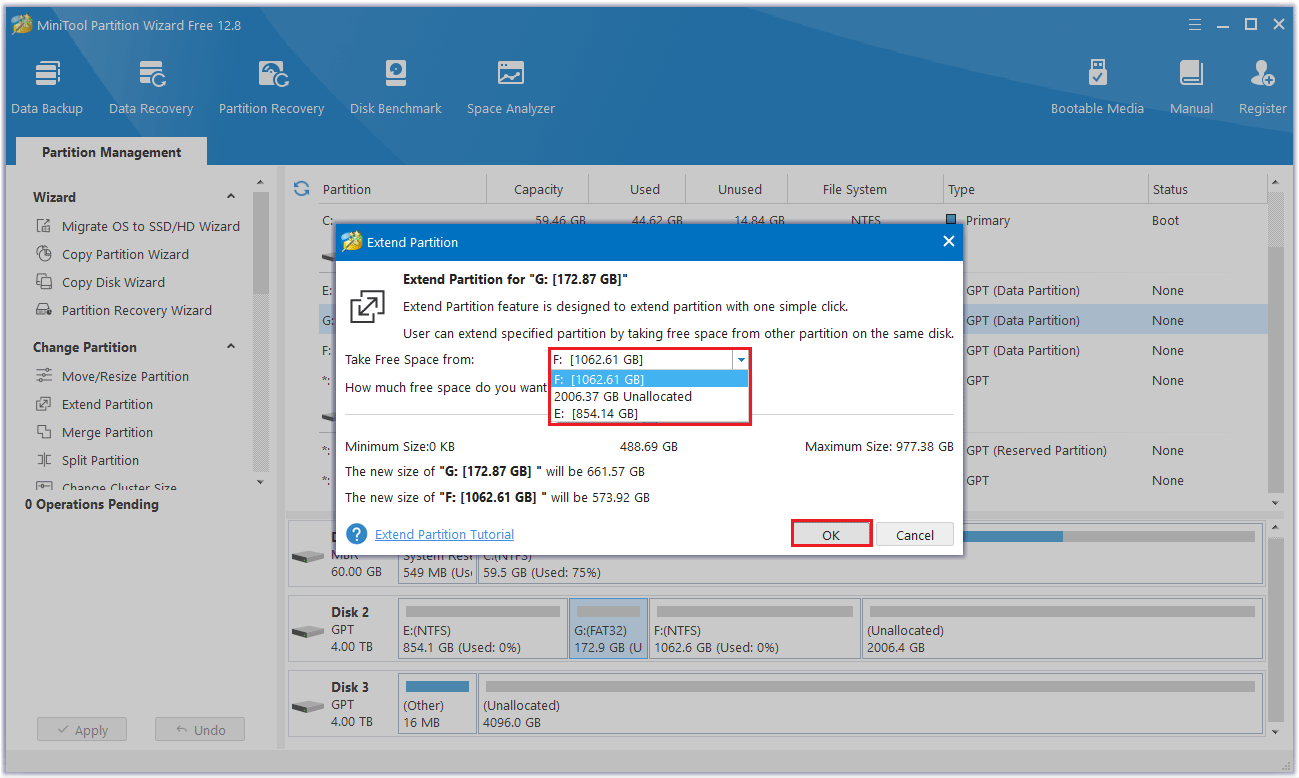The image size is (1299, 778).
Task: Confirm with the OK button
Action: coord(831,534)
